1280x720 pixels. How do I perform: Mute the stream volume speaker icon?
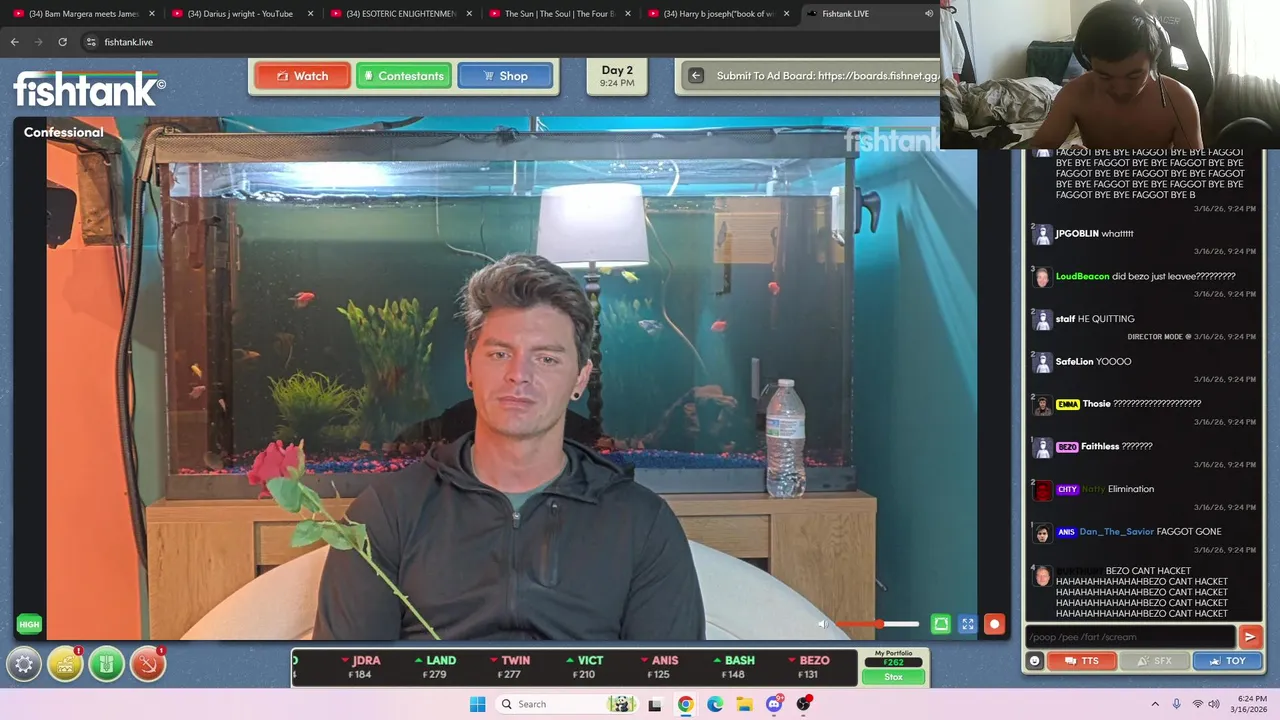tap(822, 624)
